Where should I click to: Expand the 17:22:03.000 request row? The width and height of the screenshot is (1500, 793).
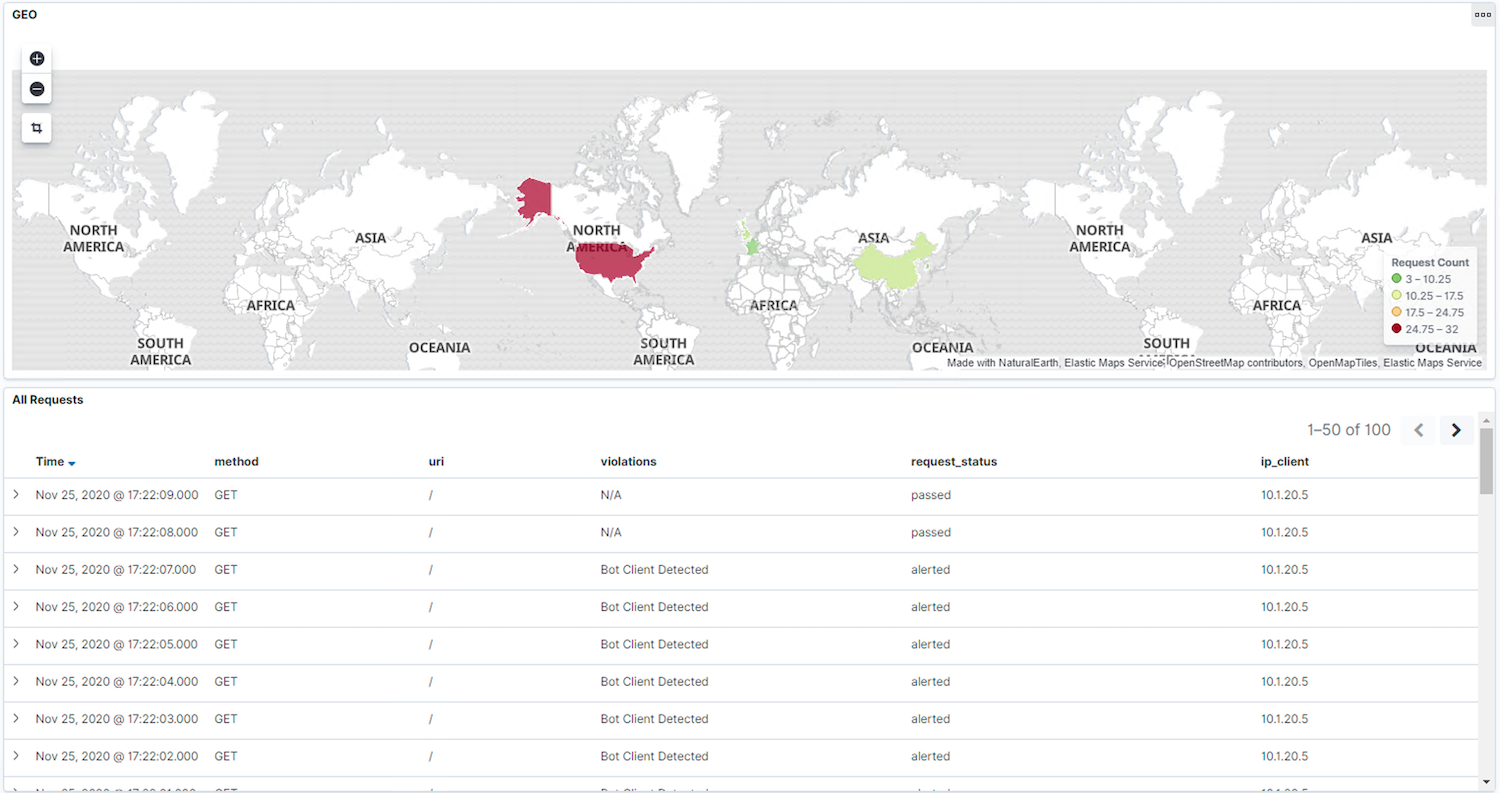point(16,718)
